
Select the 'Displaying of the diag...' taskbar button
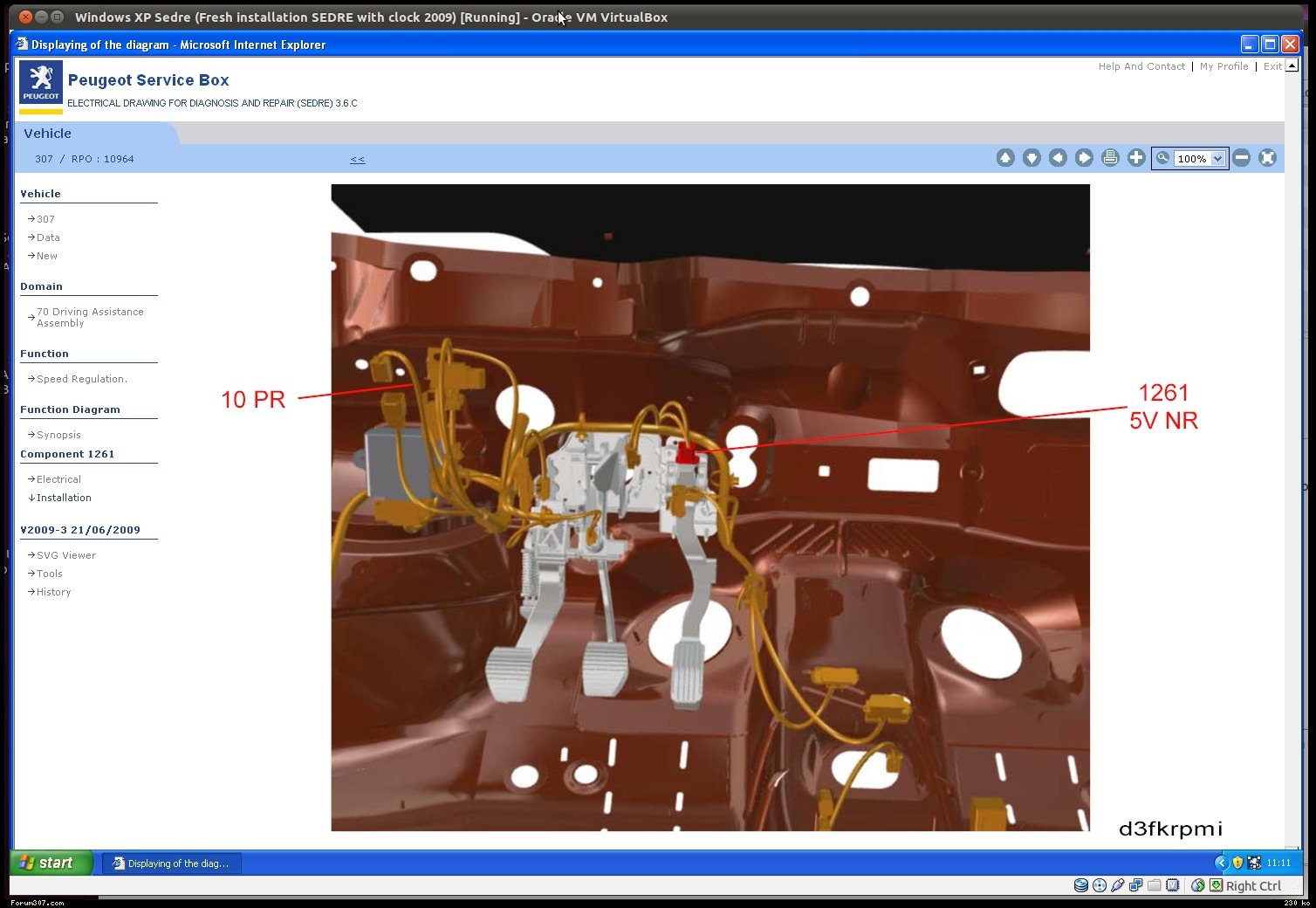[172, 863]
